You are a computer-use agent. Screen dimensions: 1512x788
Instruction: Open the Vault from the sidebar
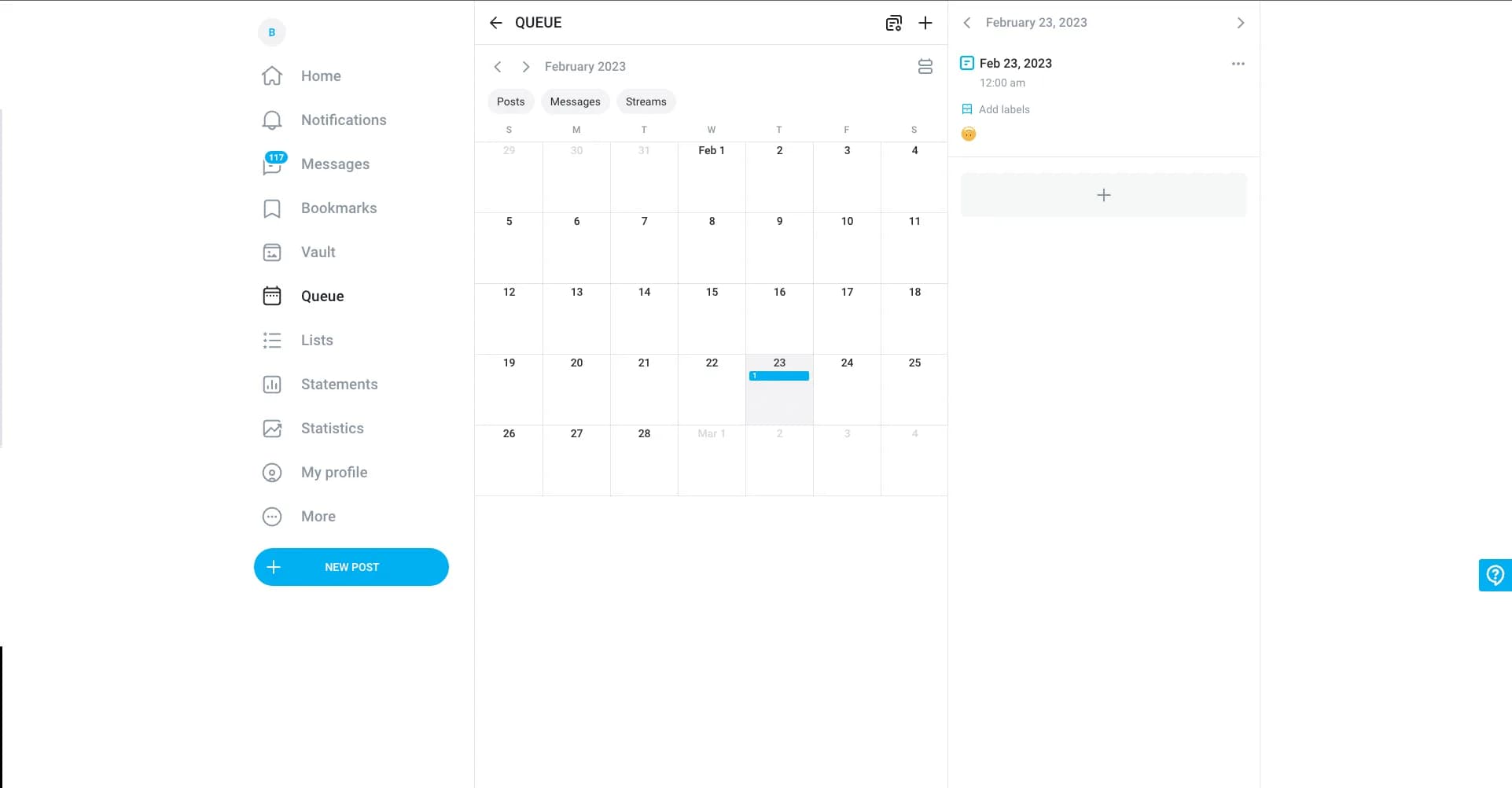pos(318,252)
